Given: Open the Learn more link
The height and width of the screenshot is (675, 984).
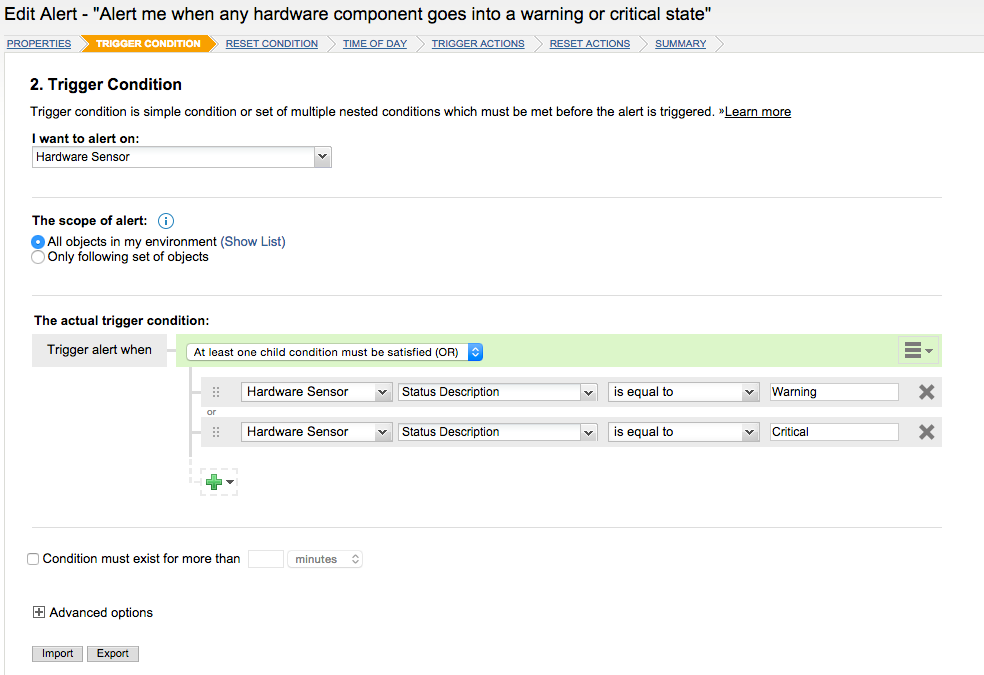Looking at the screenshot, I should 757,112.
